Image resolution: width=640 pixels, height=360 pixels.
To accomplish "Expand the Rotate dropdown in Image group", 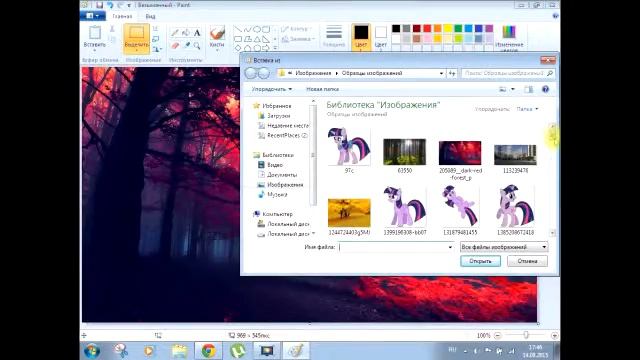I will pos(157,49).
